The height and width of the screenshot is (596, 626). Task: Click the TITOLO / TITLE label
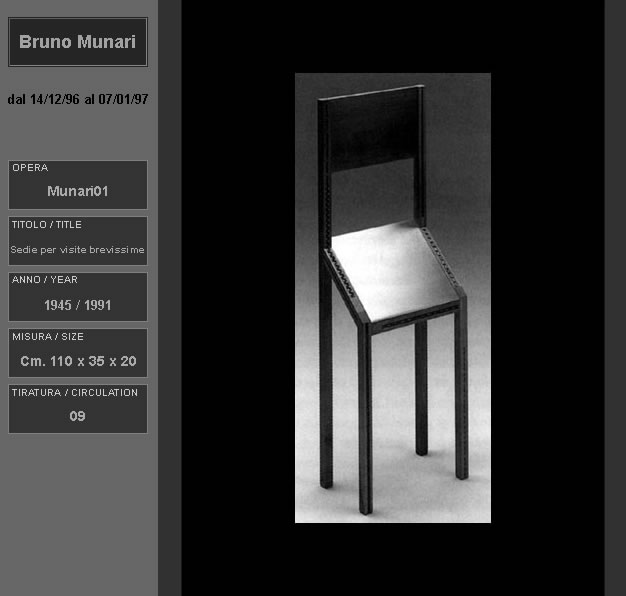pyautogui.click(x=47, y=225)
